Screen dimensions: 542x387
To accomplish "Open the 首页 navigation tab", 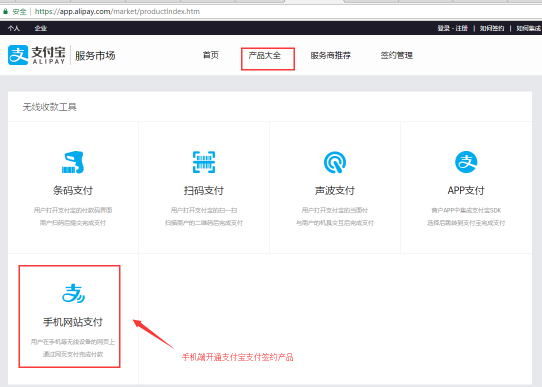I will 211,55.
